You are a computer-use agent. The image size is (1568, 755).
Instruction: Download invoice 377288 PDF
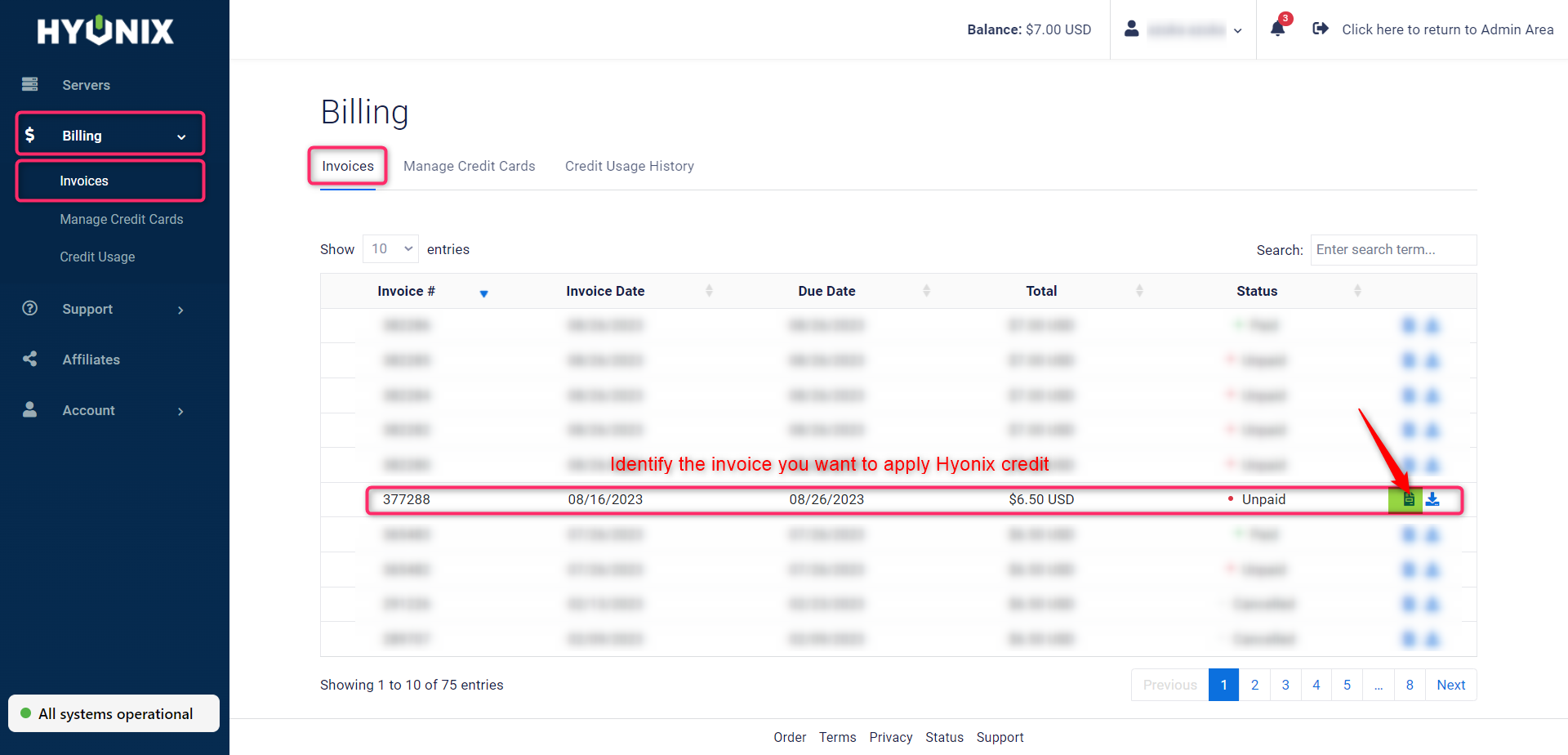[x=1432, y=498]
